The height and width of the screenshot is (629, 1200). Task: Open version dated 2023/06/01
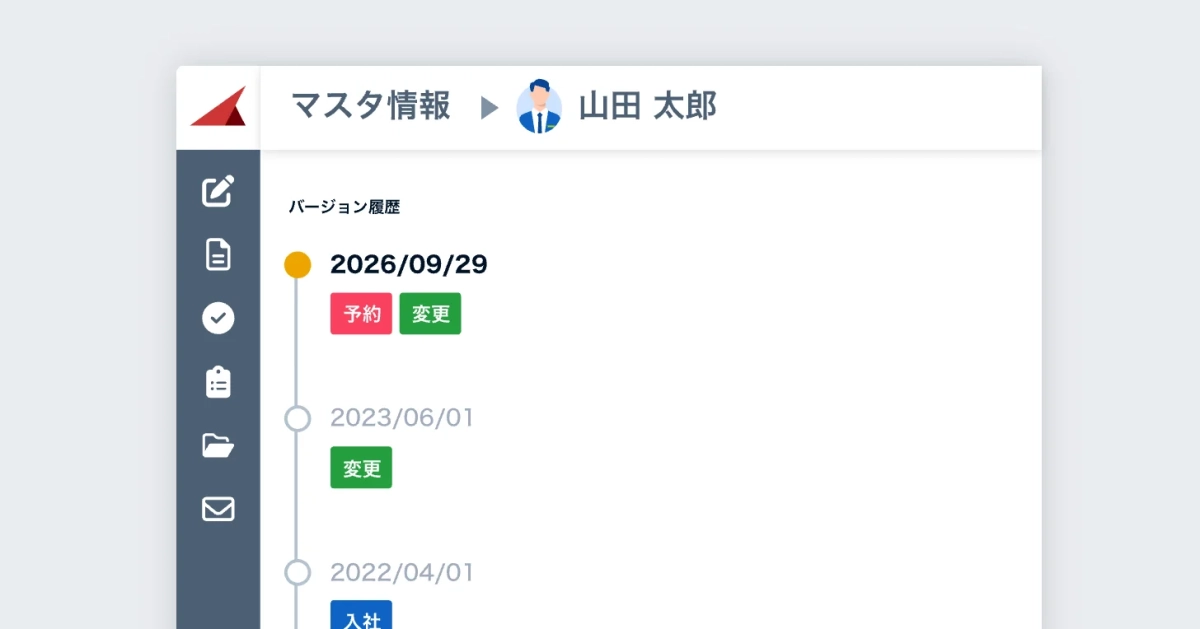point(402,419)
